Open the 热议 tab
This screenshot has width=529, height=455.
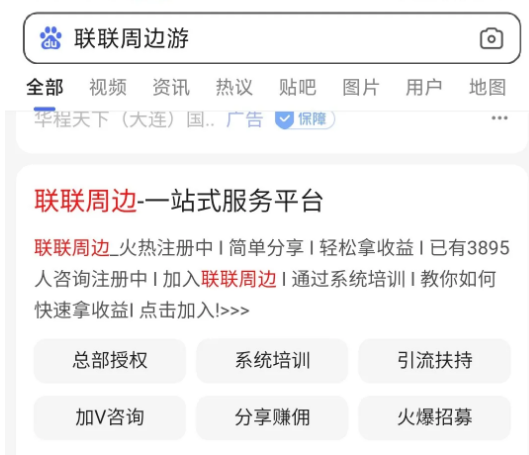click(234, 87)
